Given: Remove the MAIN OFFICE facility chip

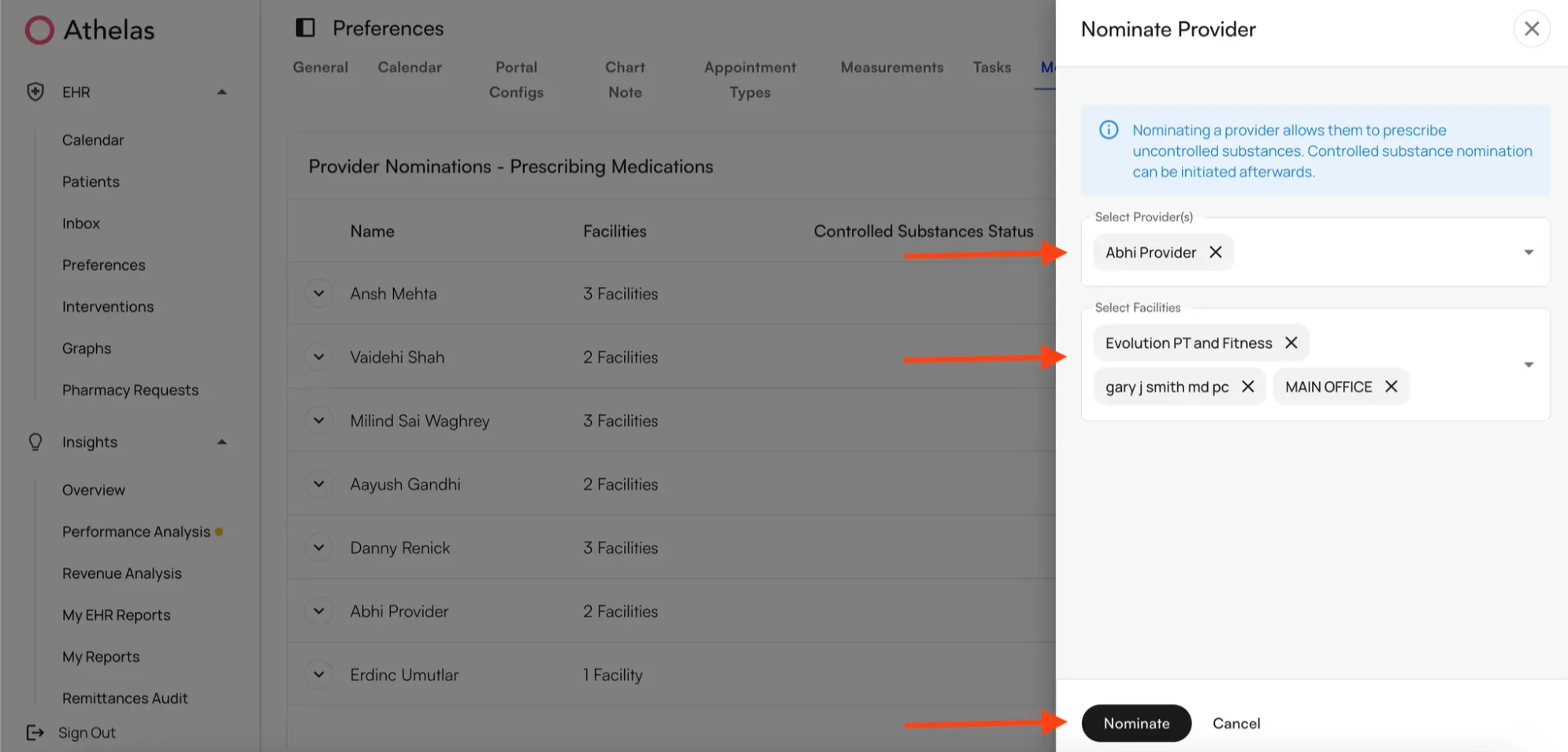Looking at the screenshot, I should tap(1391, 387).
